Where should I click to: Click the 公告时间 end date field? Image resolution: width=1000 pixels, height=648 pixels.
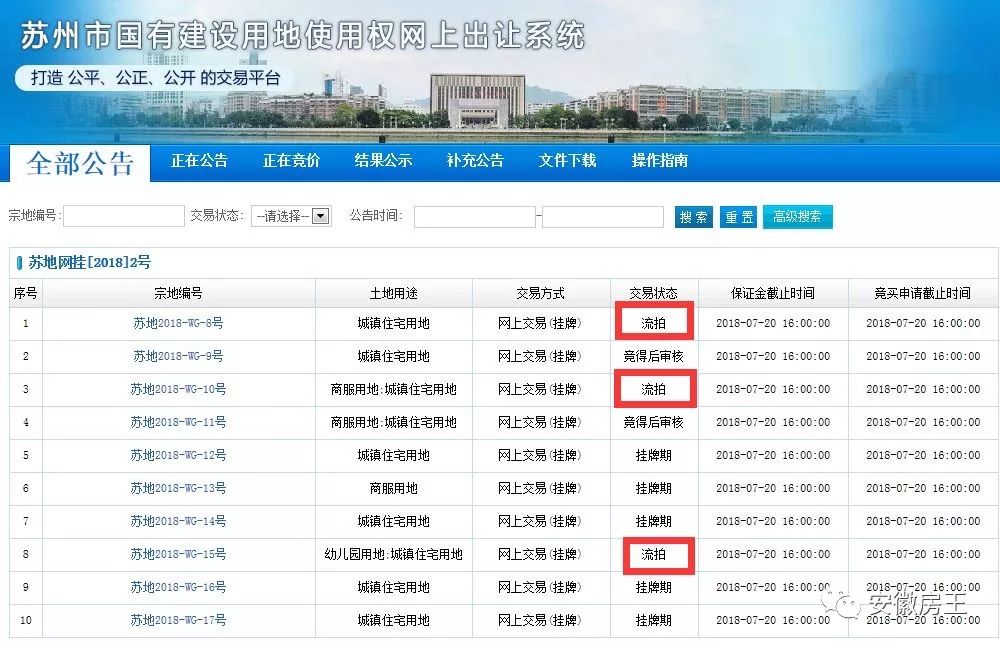[x=603, y=217]
